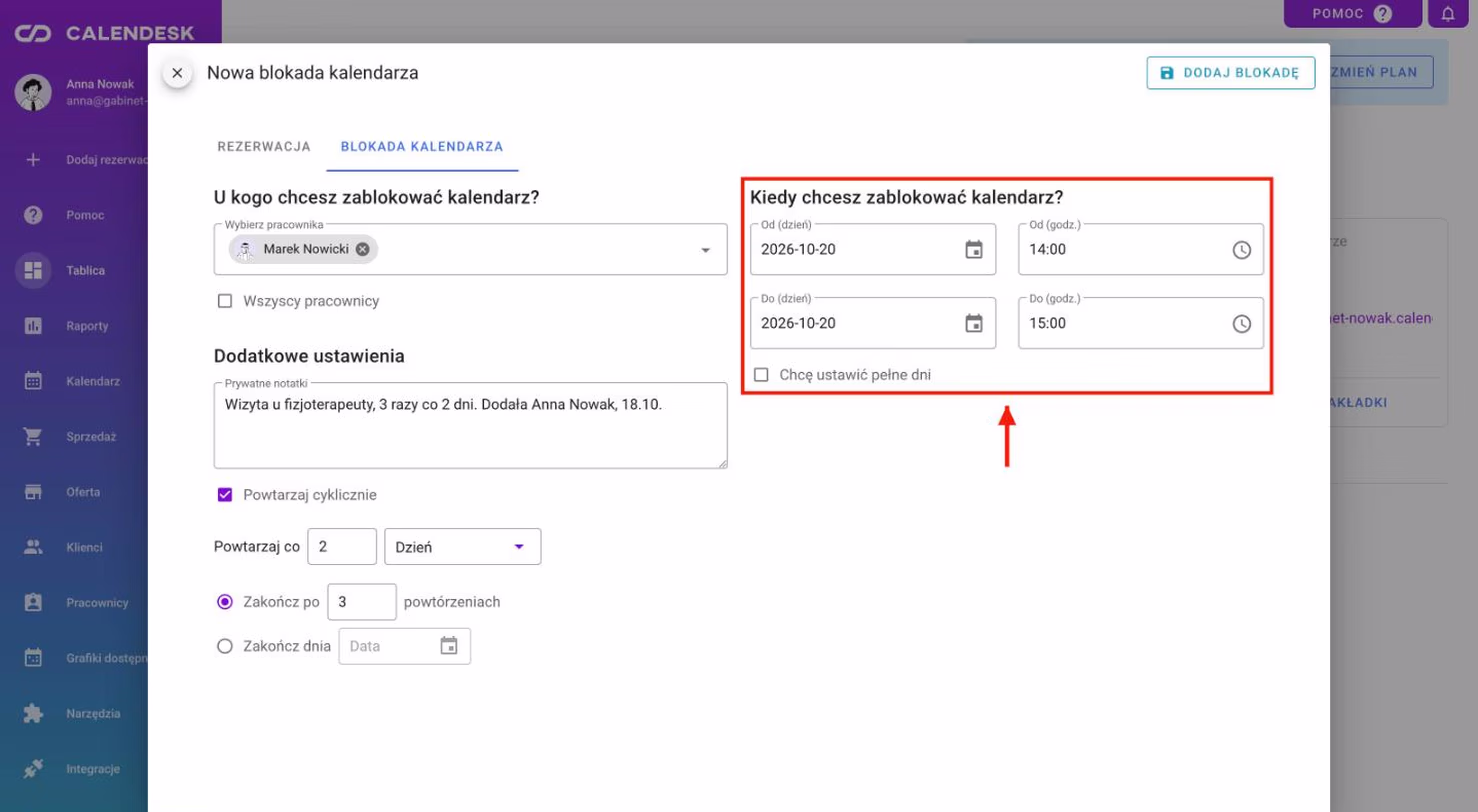
Task: Open the calendar icon in Zakończ dnia field
Action: (x=449, y=646)
